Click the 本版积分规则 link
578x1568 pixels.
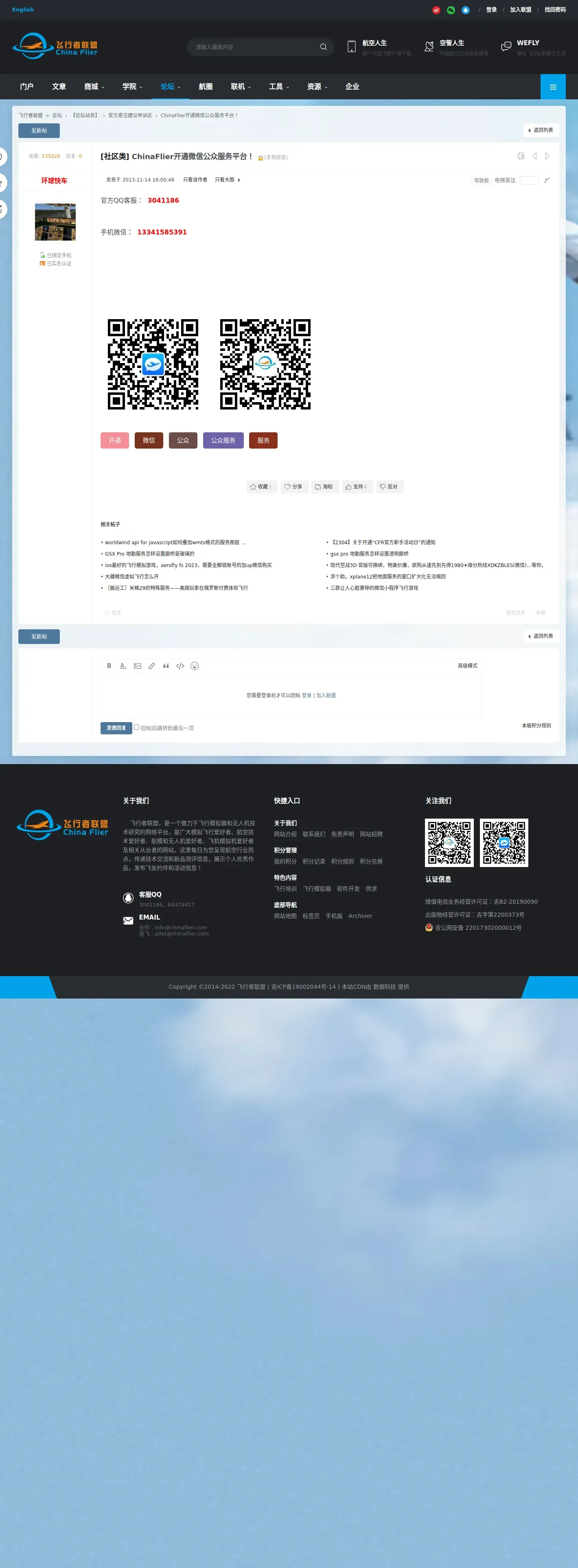pos(536,725)
